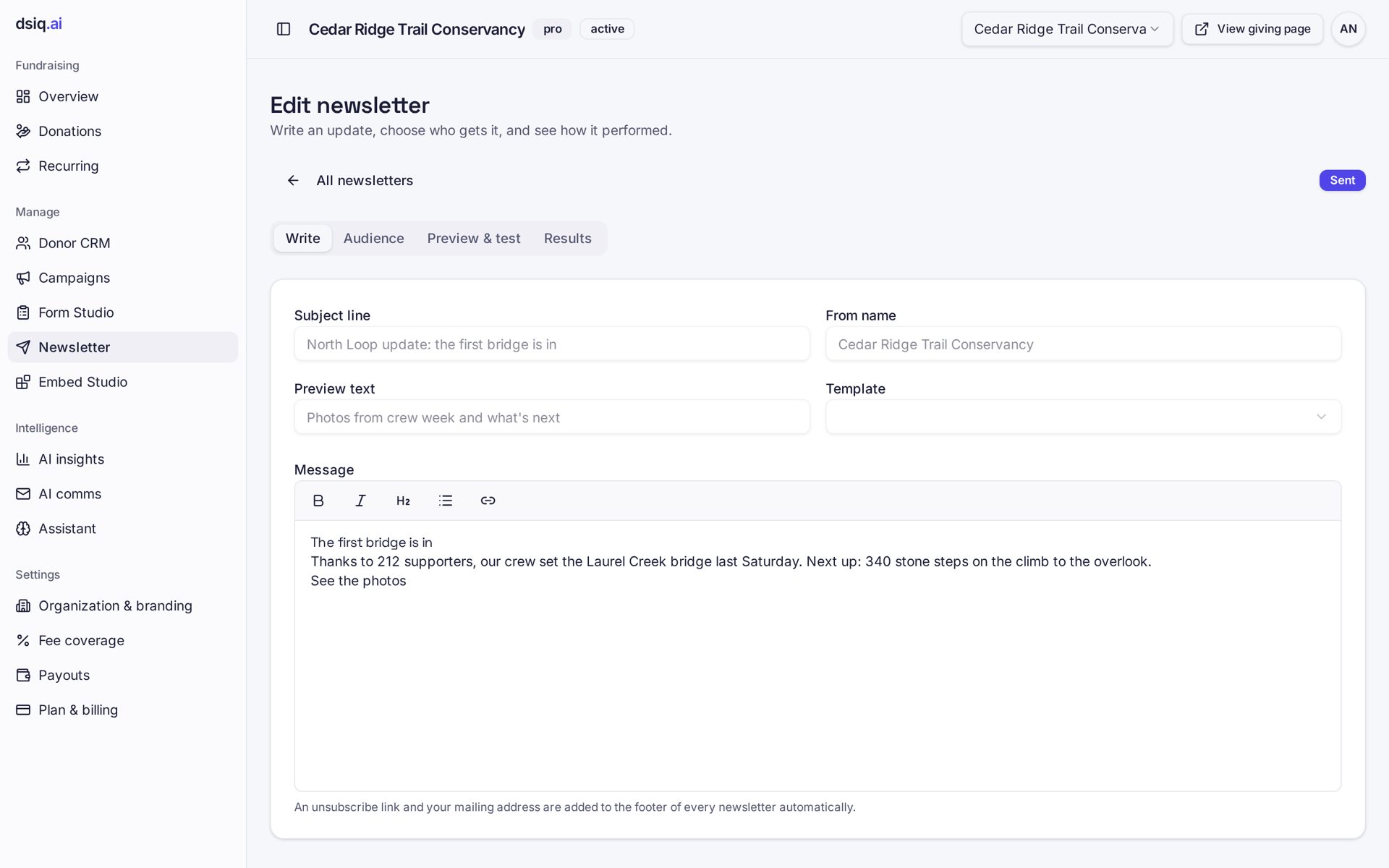Image resolution: width=1389 pixels, height=868 pixels.
Task: Focus the Preview text field
Action: pos(552,417)
